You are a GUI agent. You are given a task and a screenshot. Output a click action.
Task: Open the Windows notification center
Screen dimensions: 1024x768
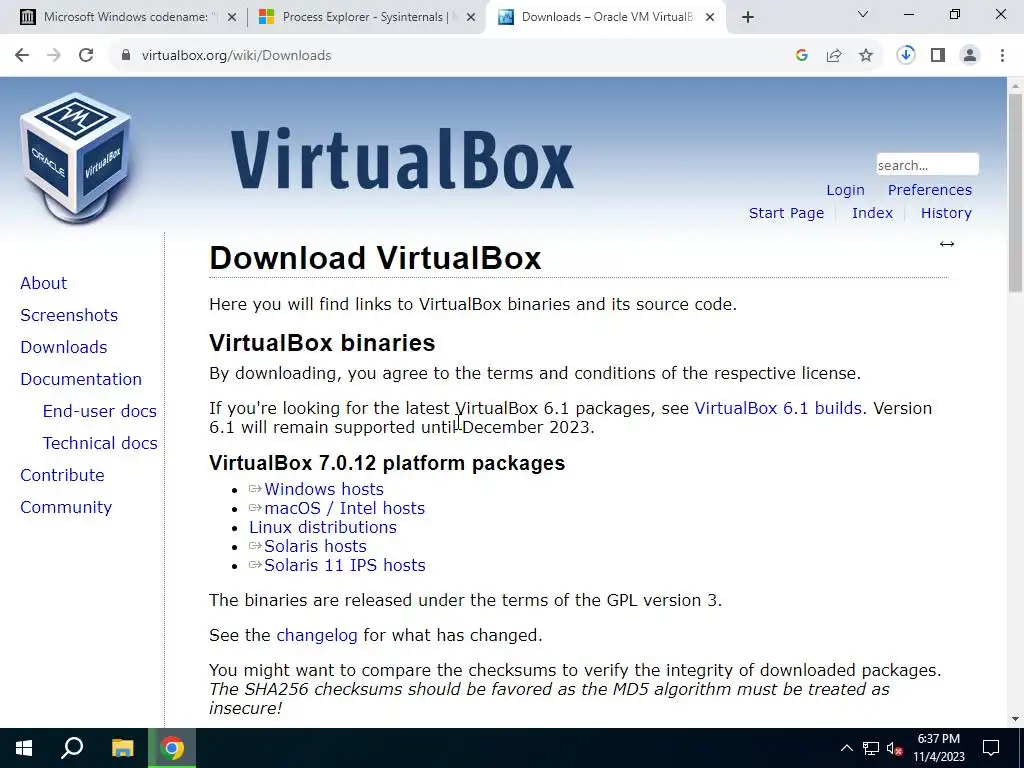coord(991,748)
